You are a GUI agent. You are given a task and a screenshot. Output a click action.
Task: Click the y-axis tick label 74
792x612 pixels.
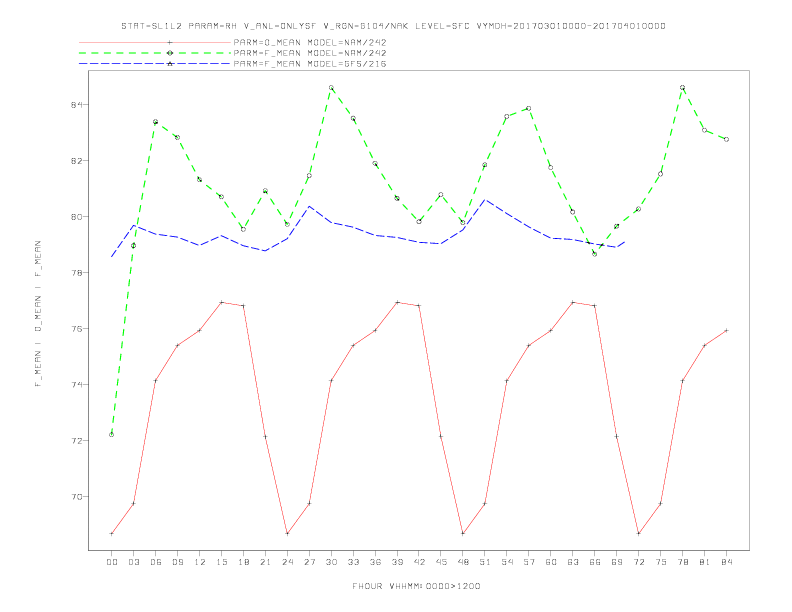pyautogui.click(x=76, y=385)
